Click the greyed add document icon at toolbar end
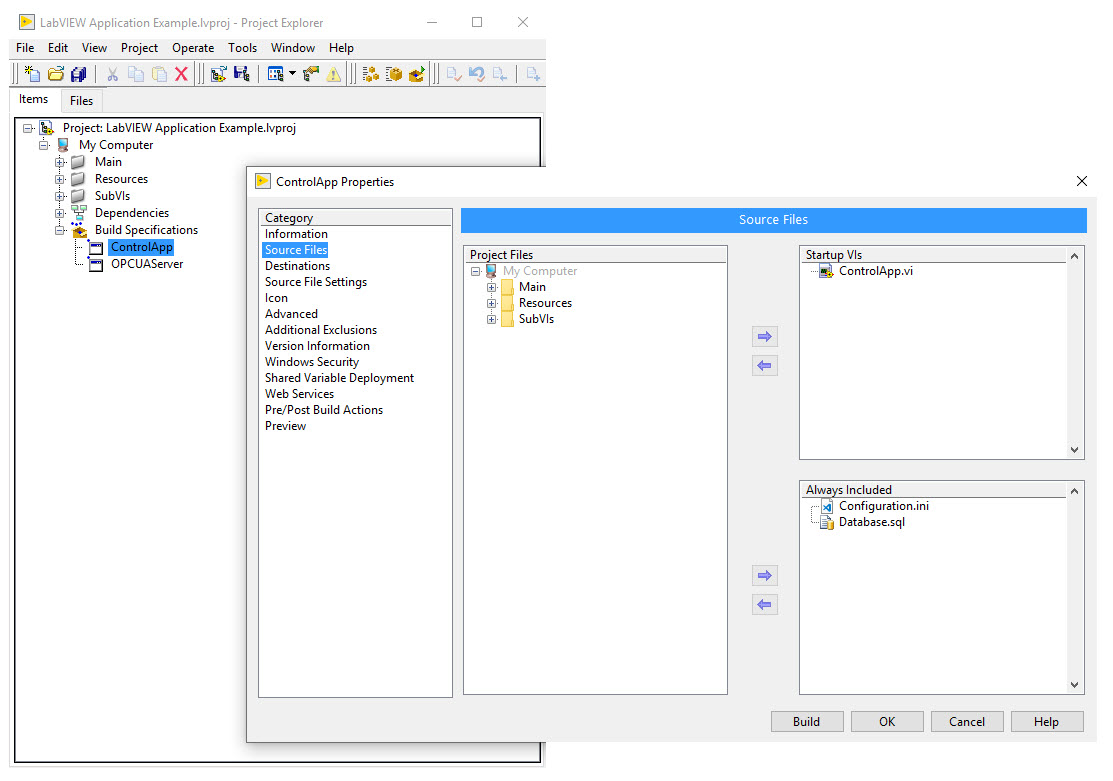Image resolution: width=1113 pixels, height=781 pixels. (533, 74)
